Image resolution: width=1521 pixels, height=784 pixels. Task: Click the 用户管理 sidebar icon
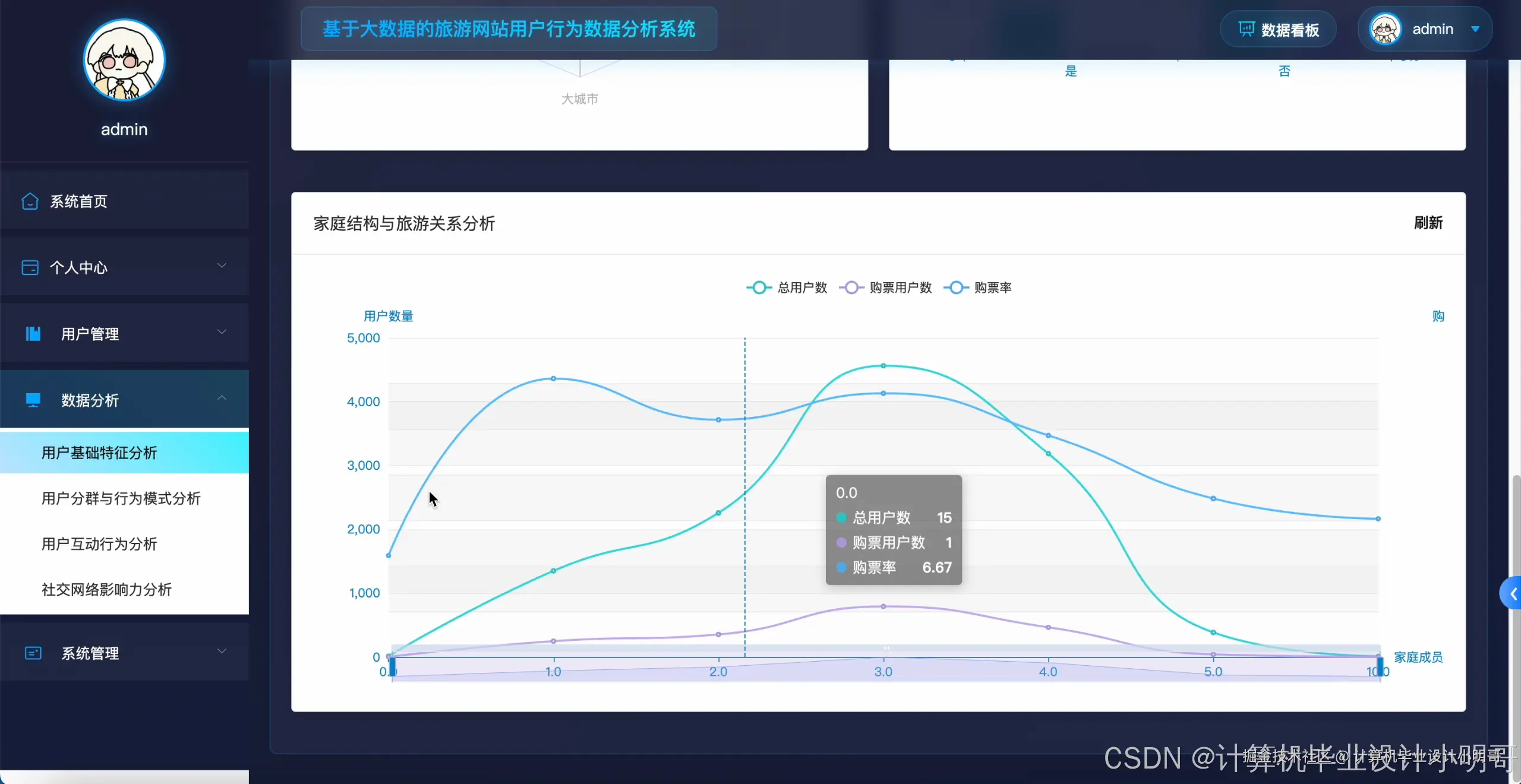tap(33, 334)
